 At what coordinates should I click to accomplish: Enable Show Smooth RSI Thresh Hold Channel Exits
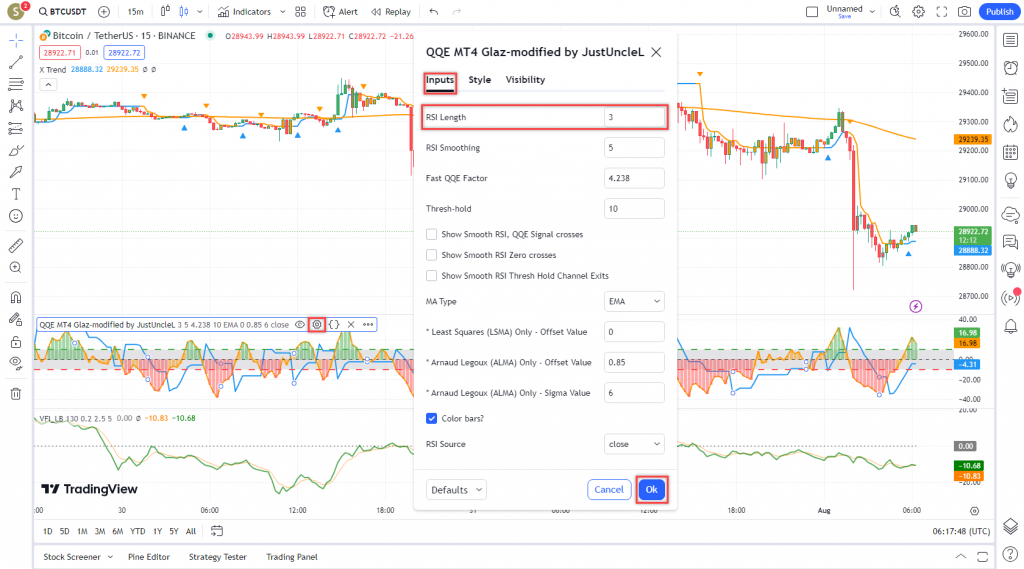[432, 276]
